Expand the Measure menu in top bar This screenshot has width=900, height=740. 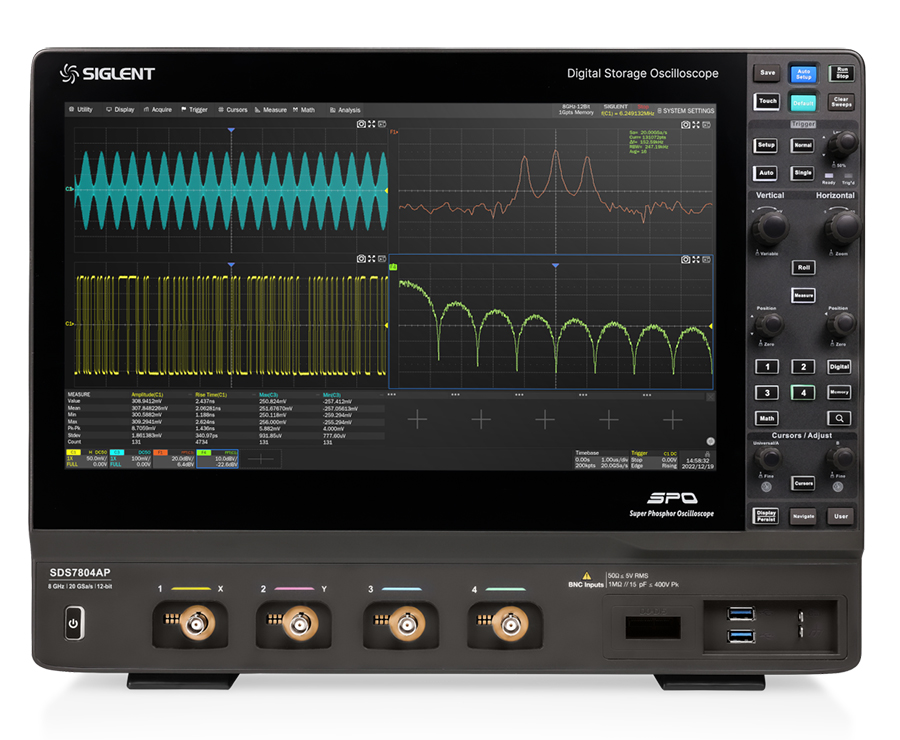[x=271, y=110]
